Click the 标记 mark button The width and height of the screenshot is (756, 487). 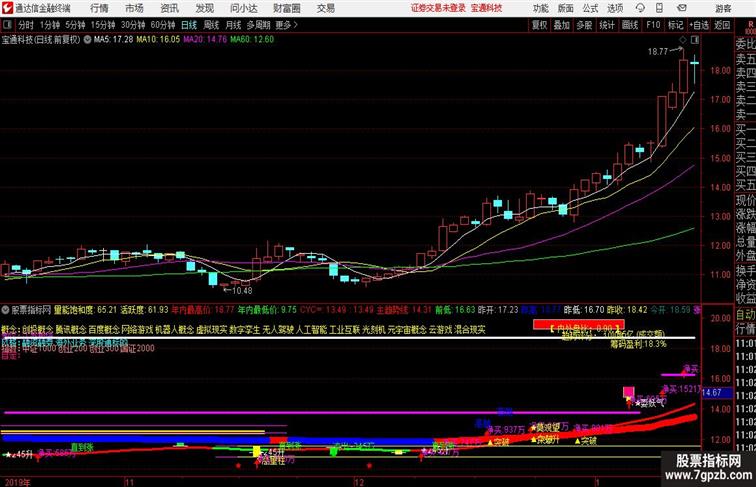pos(675,25)
